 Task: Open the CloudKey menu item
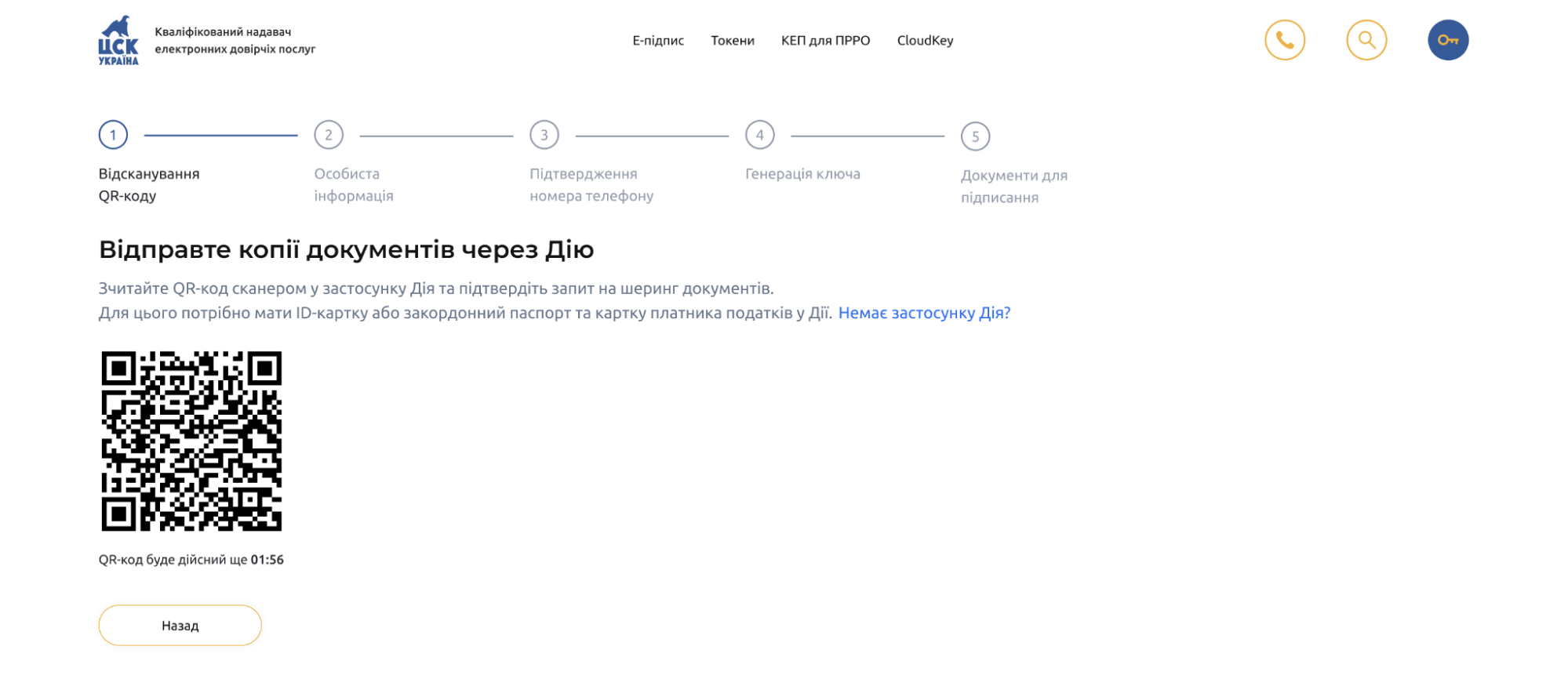[925, 41]
